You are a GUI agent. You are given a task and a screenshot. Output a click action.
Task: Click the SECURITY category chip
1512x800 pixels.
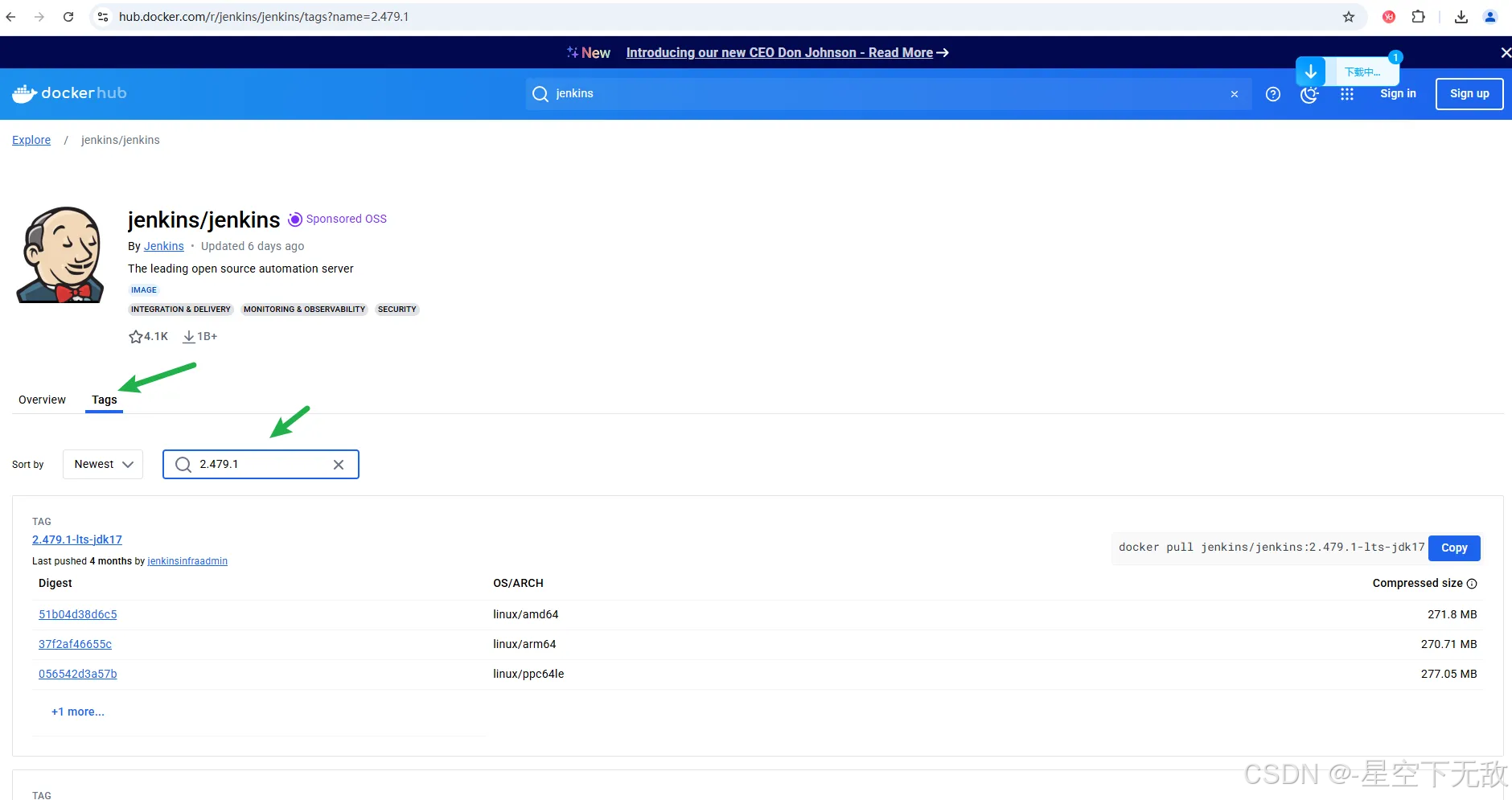(397, 310)
